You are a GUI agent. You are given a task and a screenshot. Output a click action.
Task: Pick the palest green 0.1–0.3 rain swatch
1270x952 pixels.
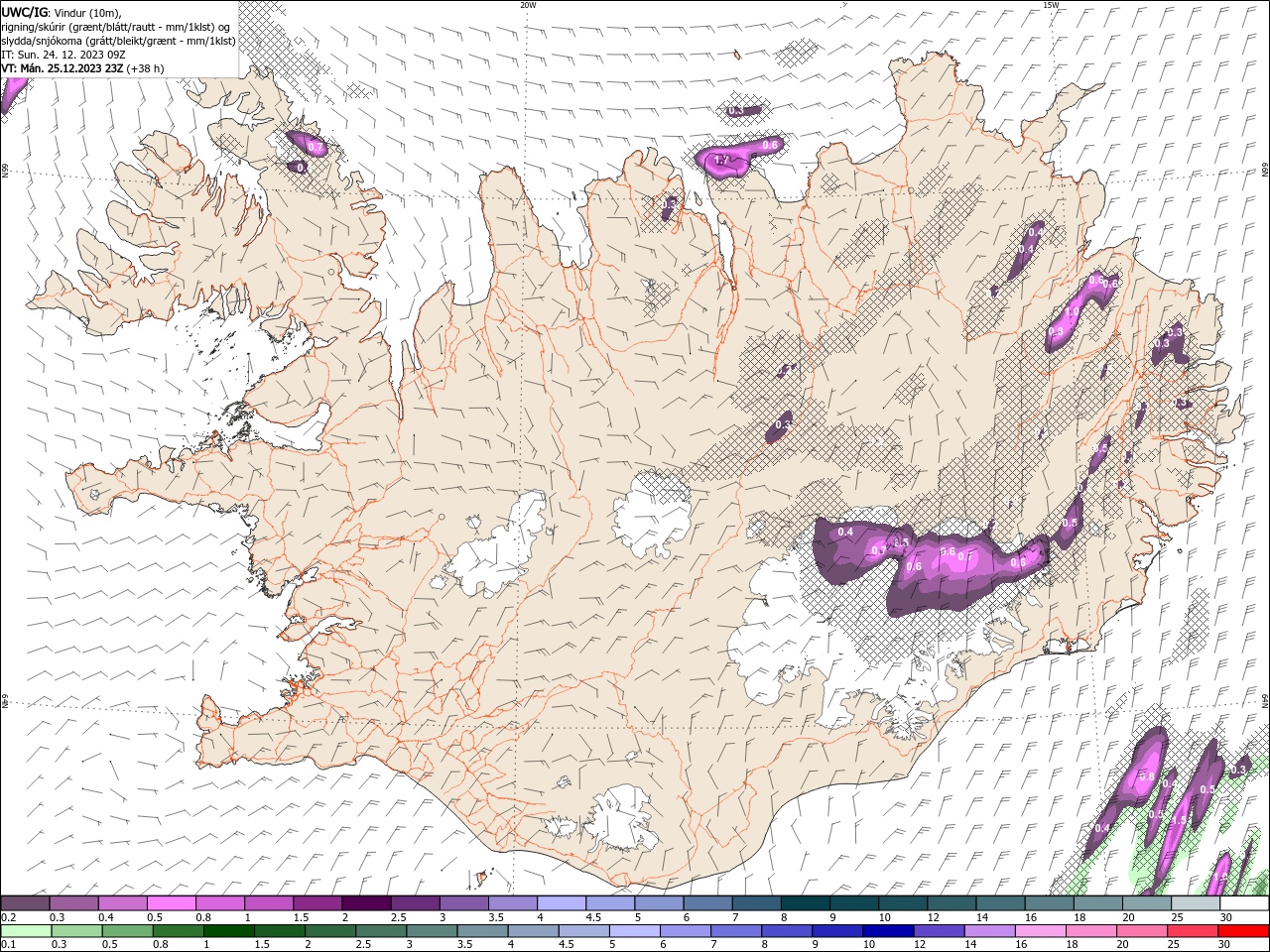25,931
